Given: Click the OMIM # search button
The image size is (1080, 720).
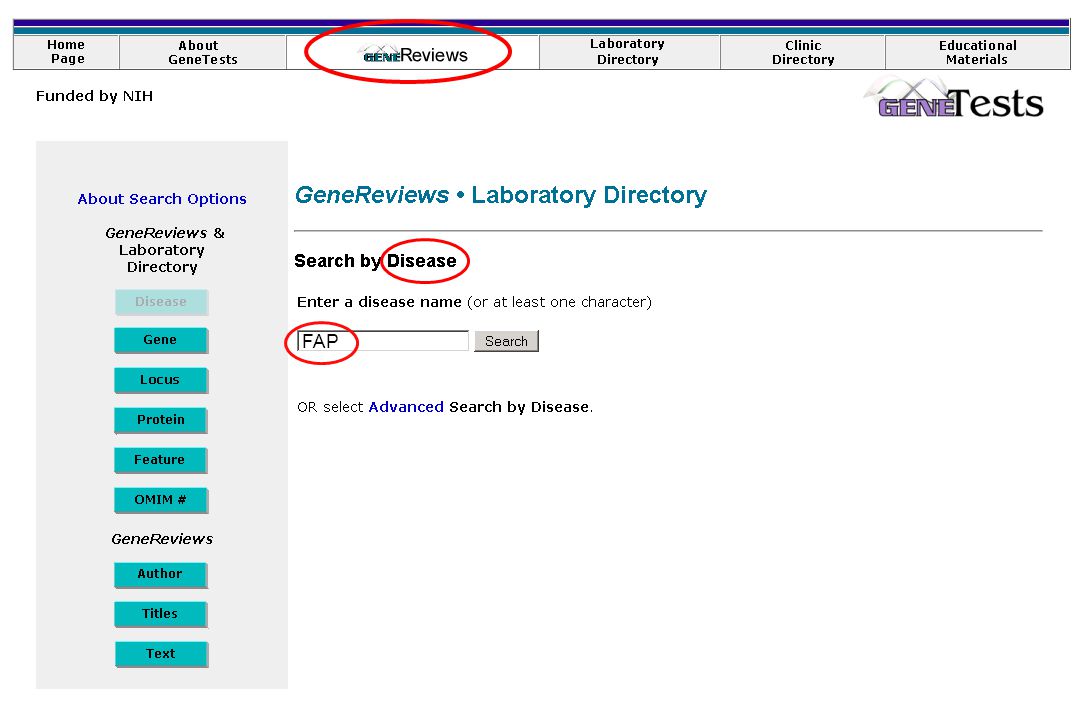Looking at the screenshot, I should tap(160, 500).
